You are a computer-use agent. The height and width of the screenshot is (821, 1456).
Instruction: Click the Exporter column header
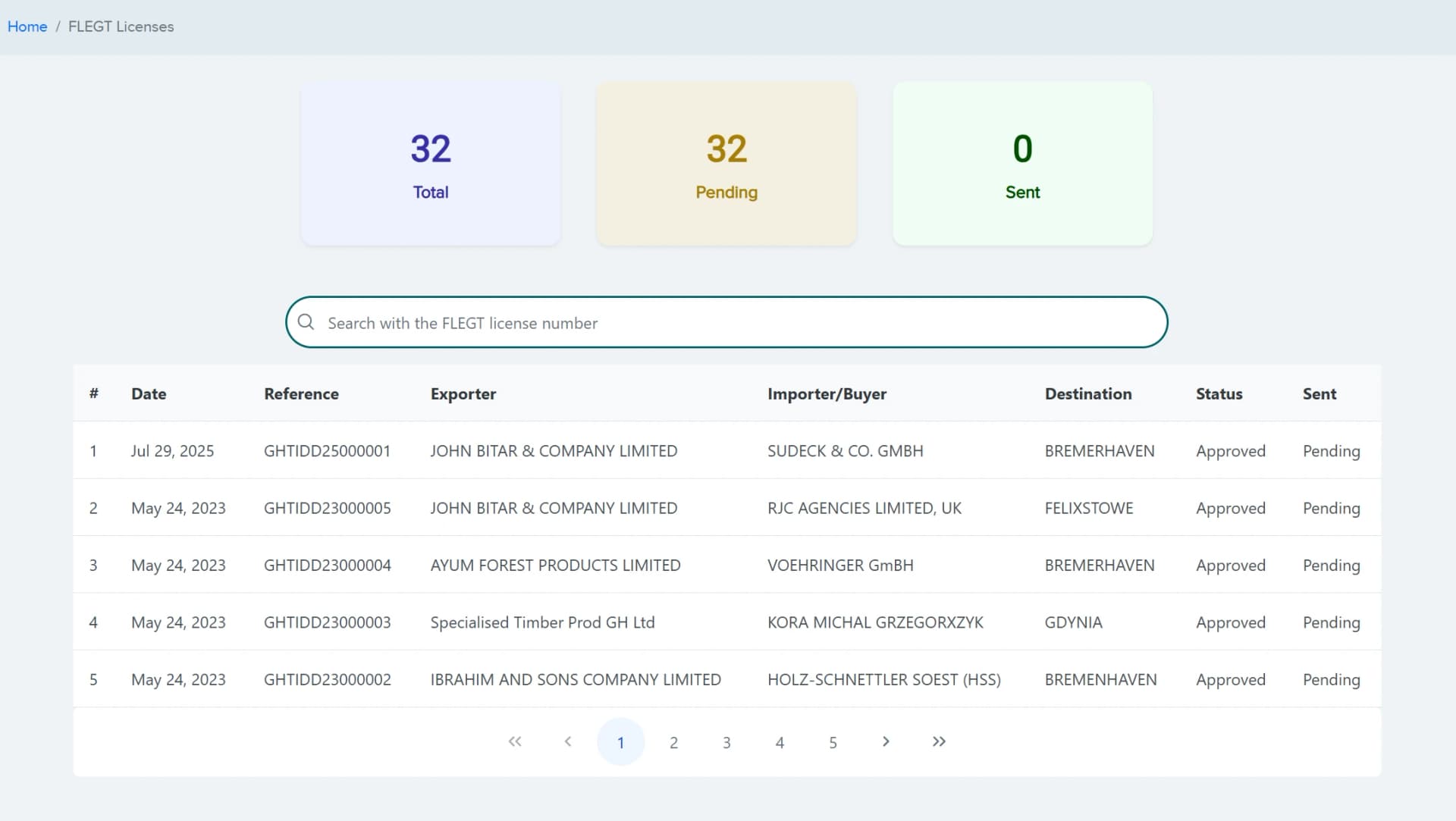click(x=463, y=393)
